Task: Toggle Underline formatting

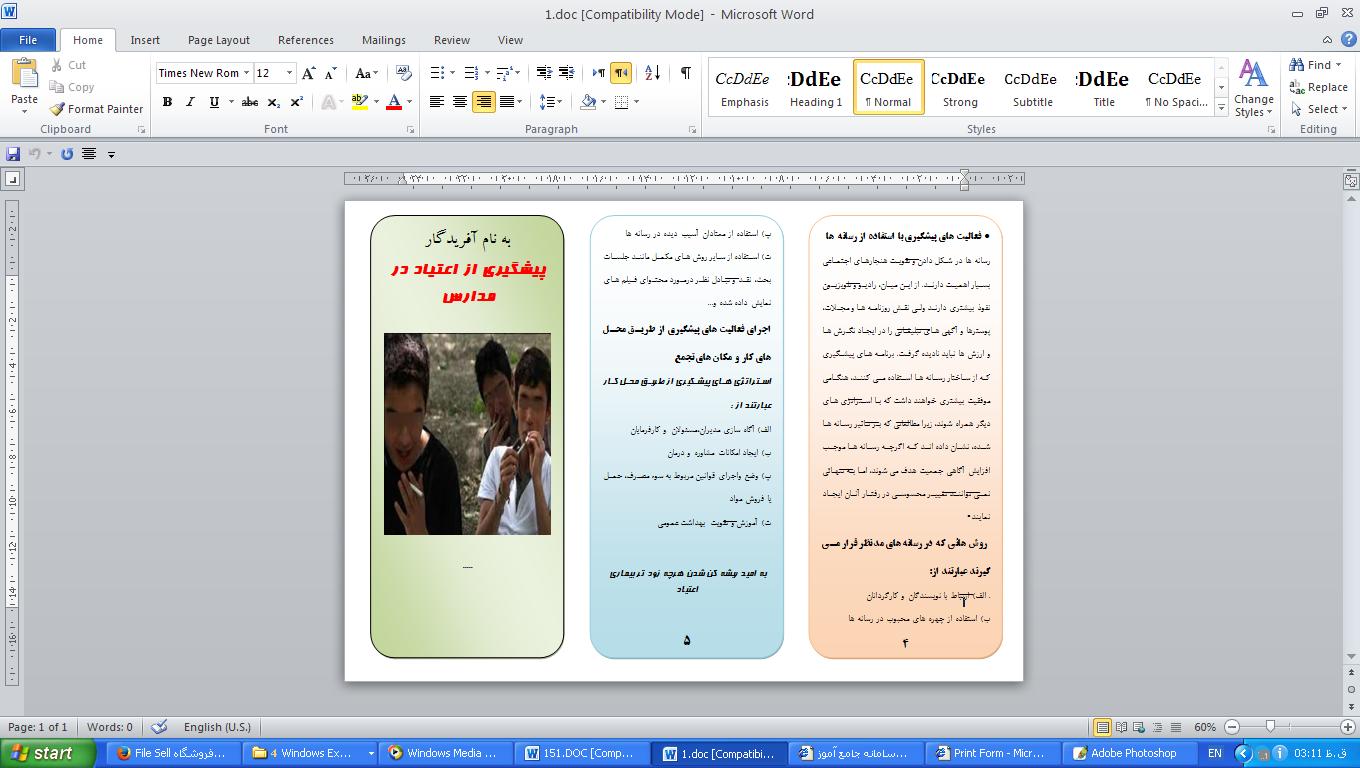Action: tap(214, 102)
